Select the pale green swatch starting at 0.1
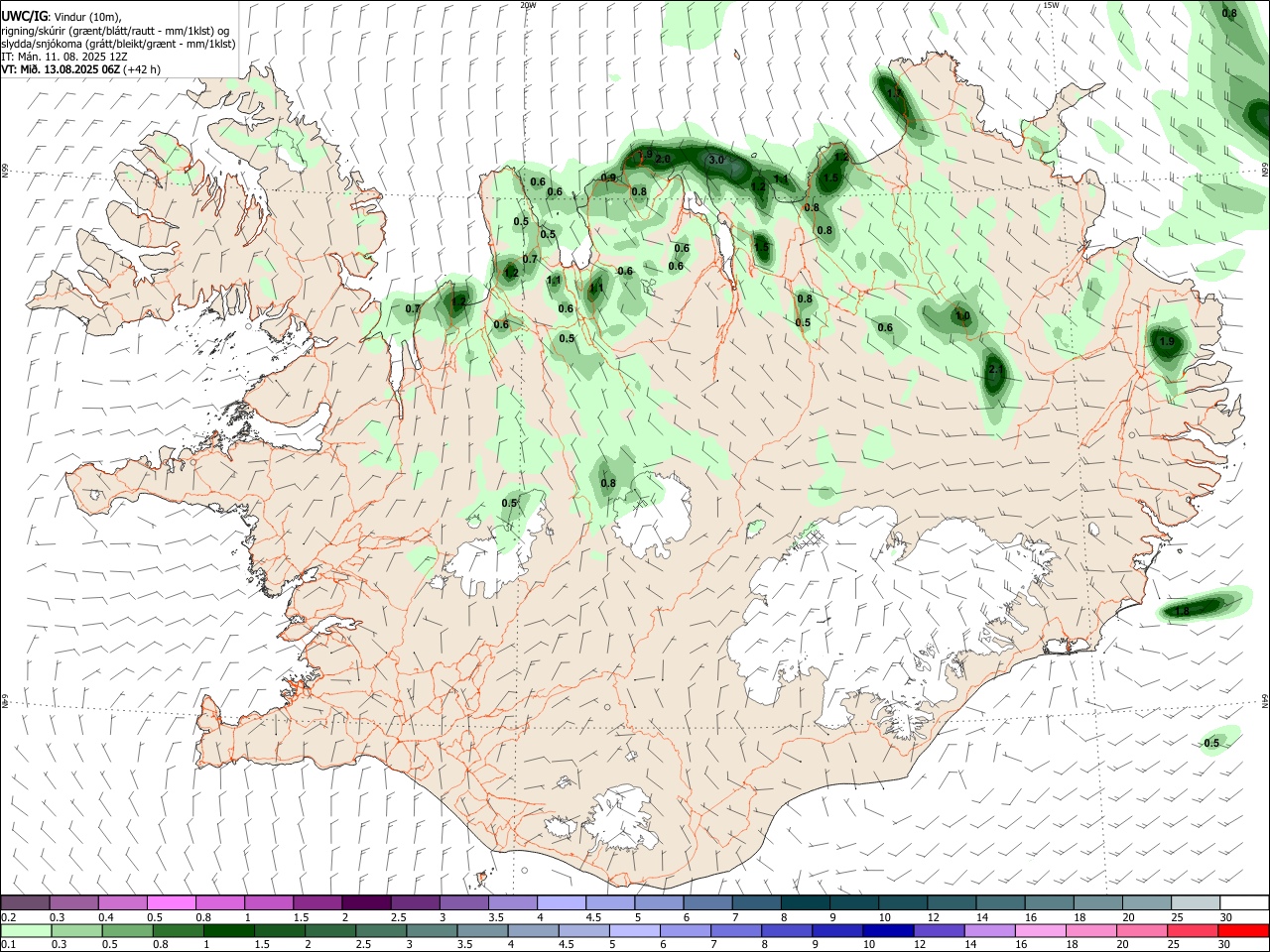Viewport: 1270px width, 952px height. (x=25, y=930)
